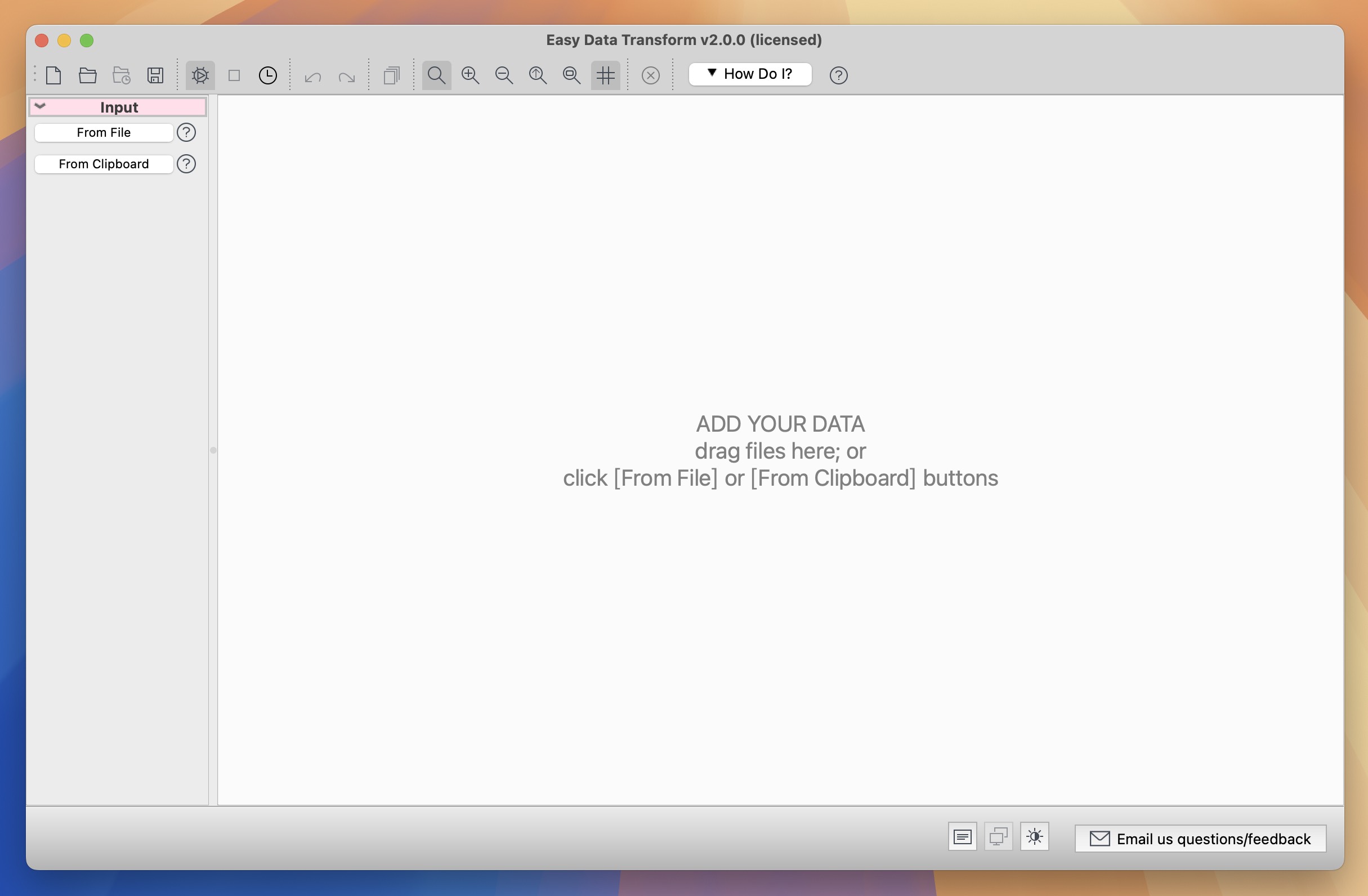Viewport: 1368px width, 896px height.
Task: Toggle the brightness/theme sun icon
Action: [1035, 837]
